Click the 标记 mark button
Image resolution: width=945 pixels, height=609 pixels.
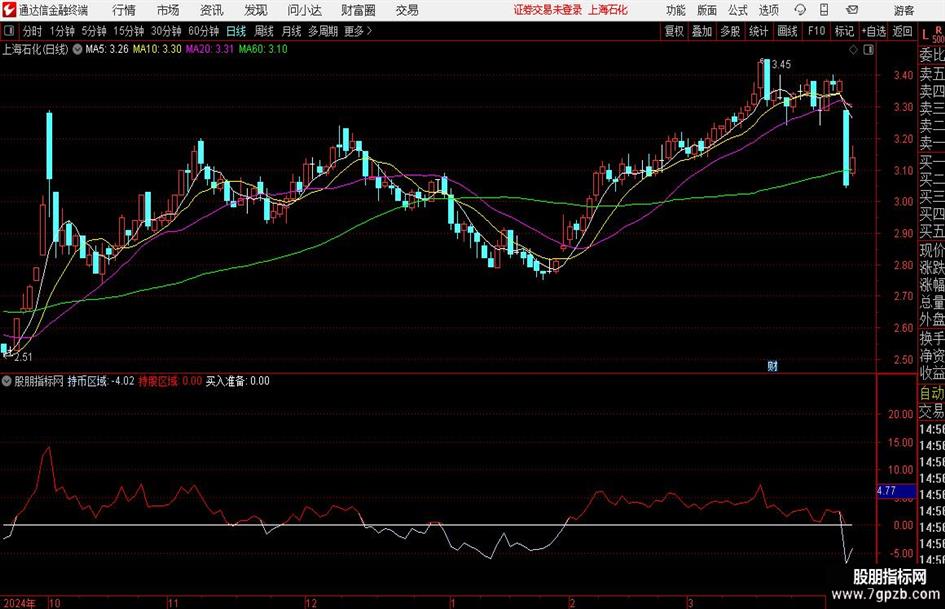[x=844, y=31]
